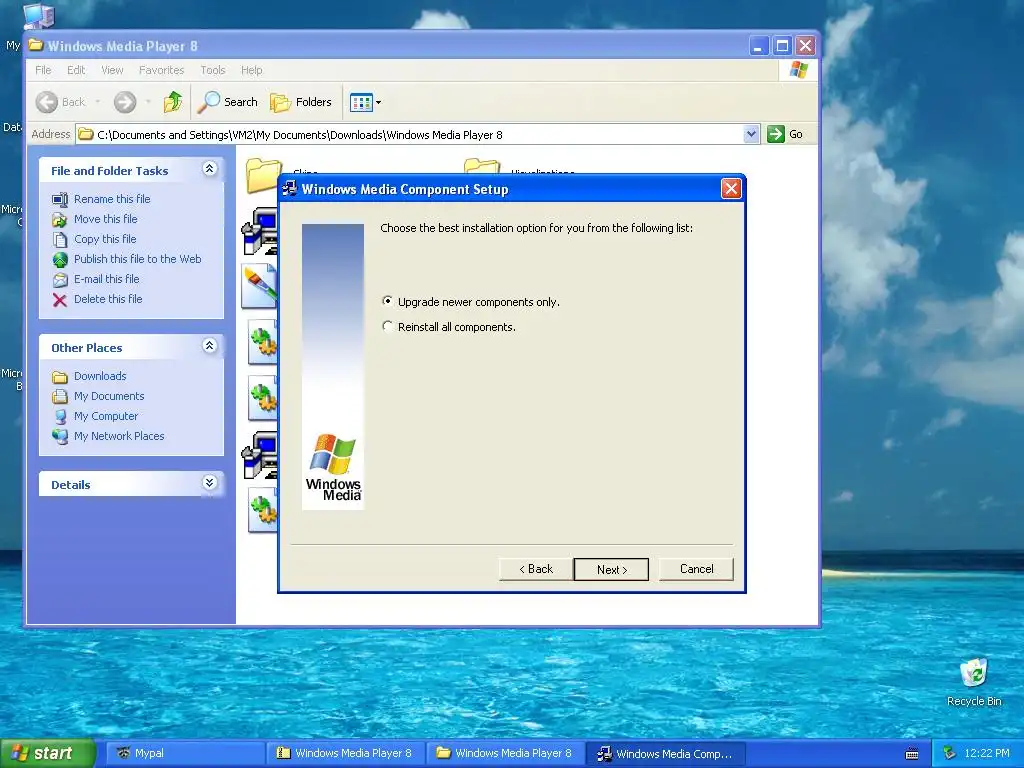
Task: Click the 12:22 PM clock in the tray
Action: (986, 753)
